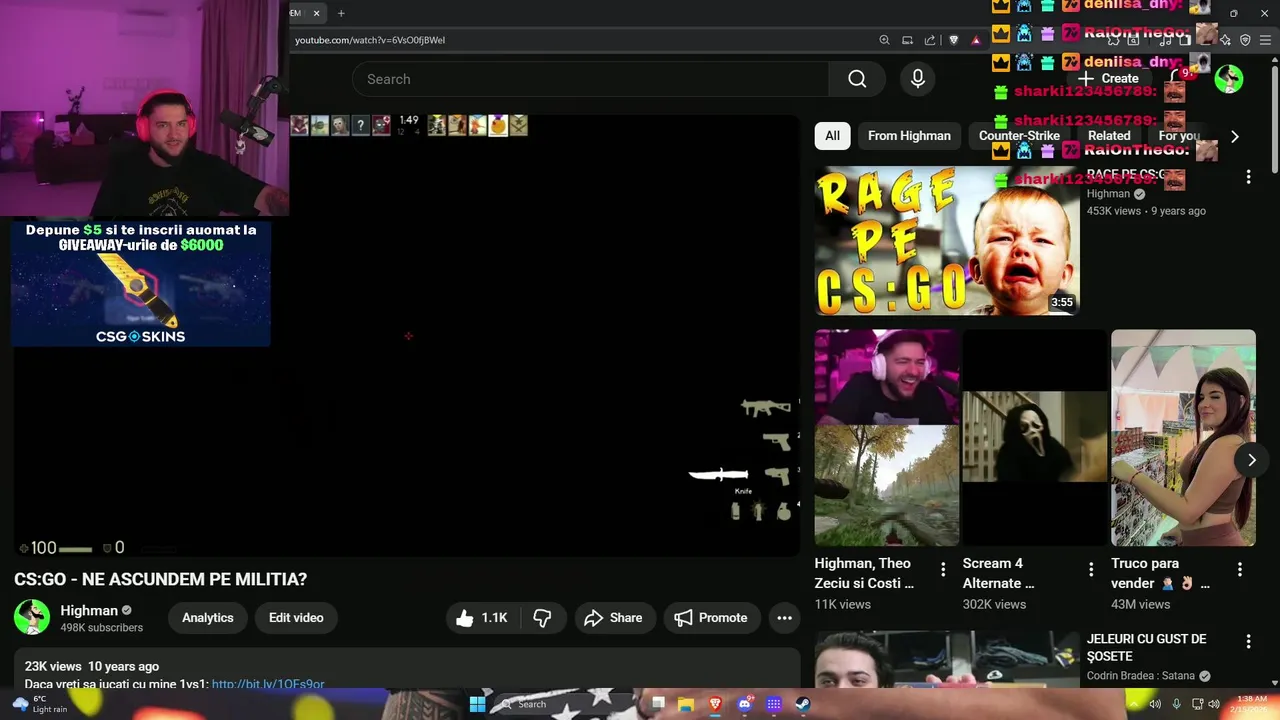This screenshot has height=720, width=1280.
Task: Open the Highman, Theo Zeciu si Costi short
Action: click(x=887, y=438)
